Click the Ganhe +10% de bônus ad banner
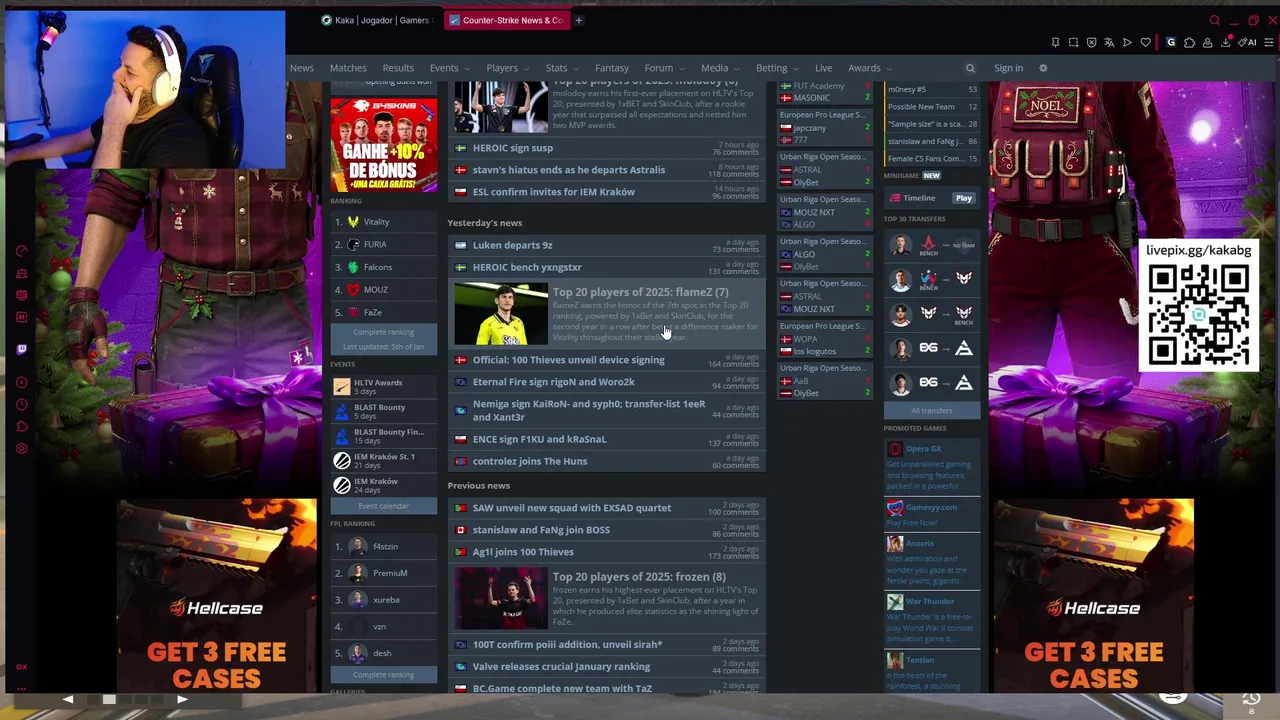This screenshot has width=1280, height=720. click(x=383, y=145)
